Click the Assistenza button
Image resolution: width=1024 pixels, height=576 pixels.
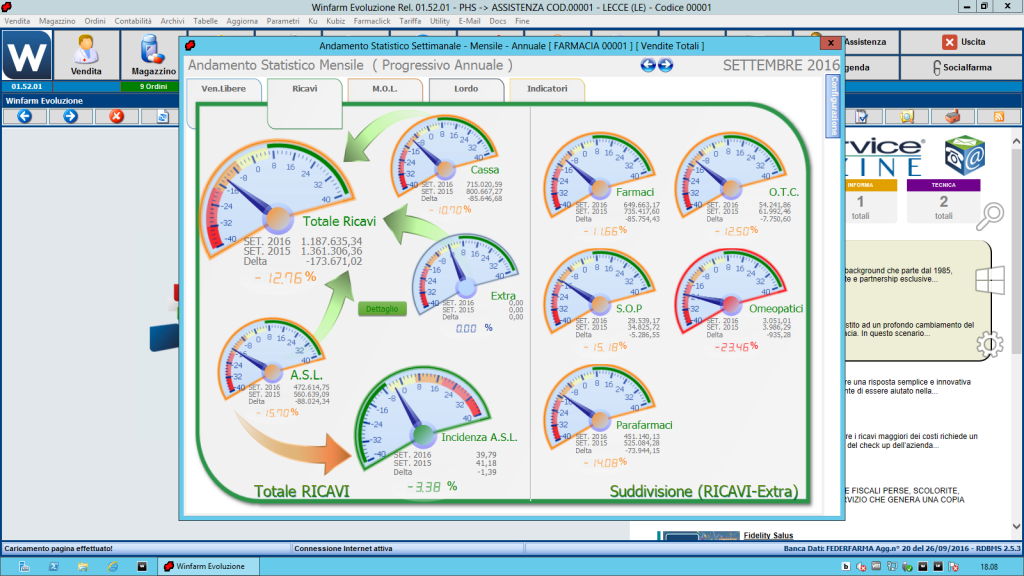(865, 42)
